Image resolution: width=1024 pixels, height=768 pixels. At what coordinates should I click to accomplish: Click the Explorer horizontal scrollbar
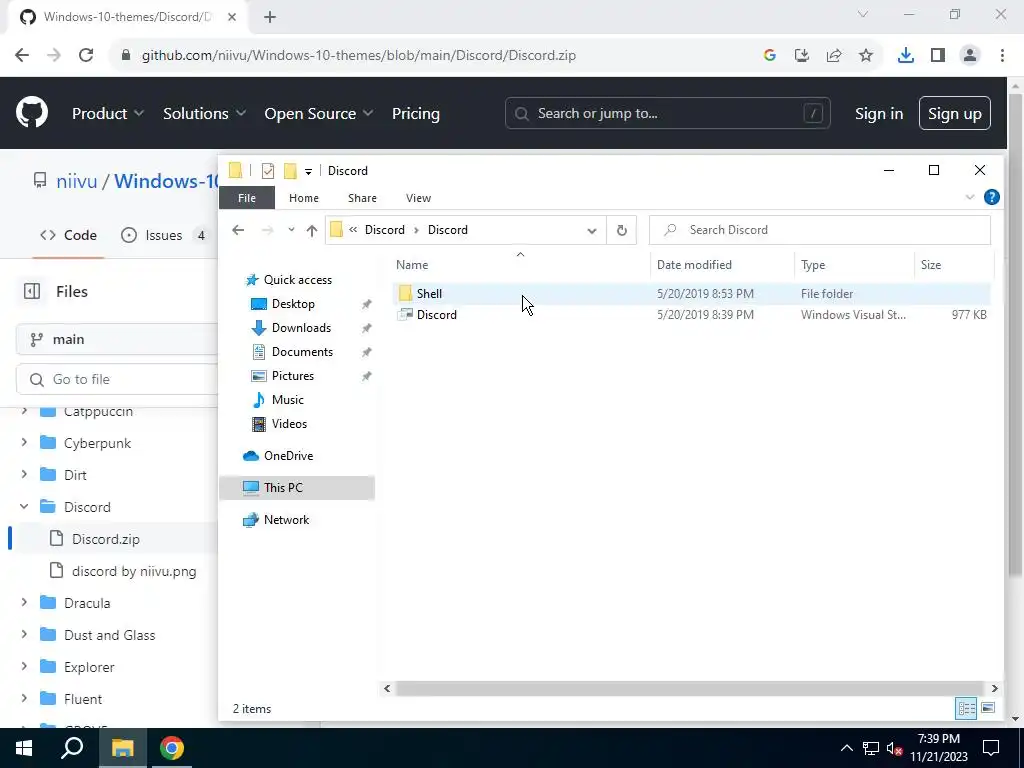690,688
